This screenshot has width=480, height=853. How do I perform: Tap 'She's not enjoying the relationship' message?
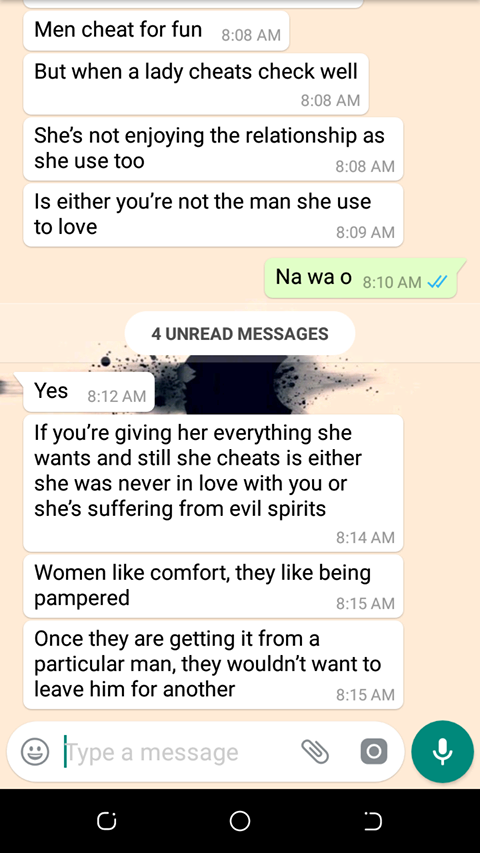coord(213,149)
